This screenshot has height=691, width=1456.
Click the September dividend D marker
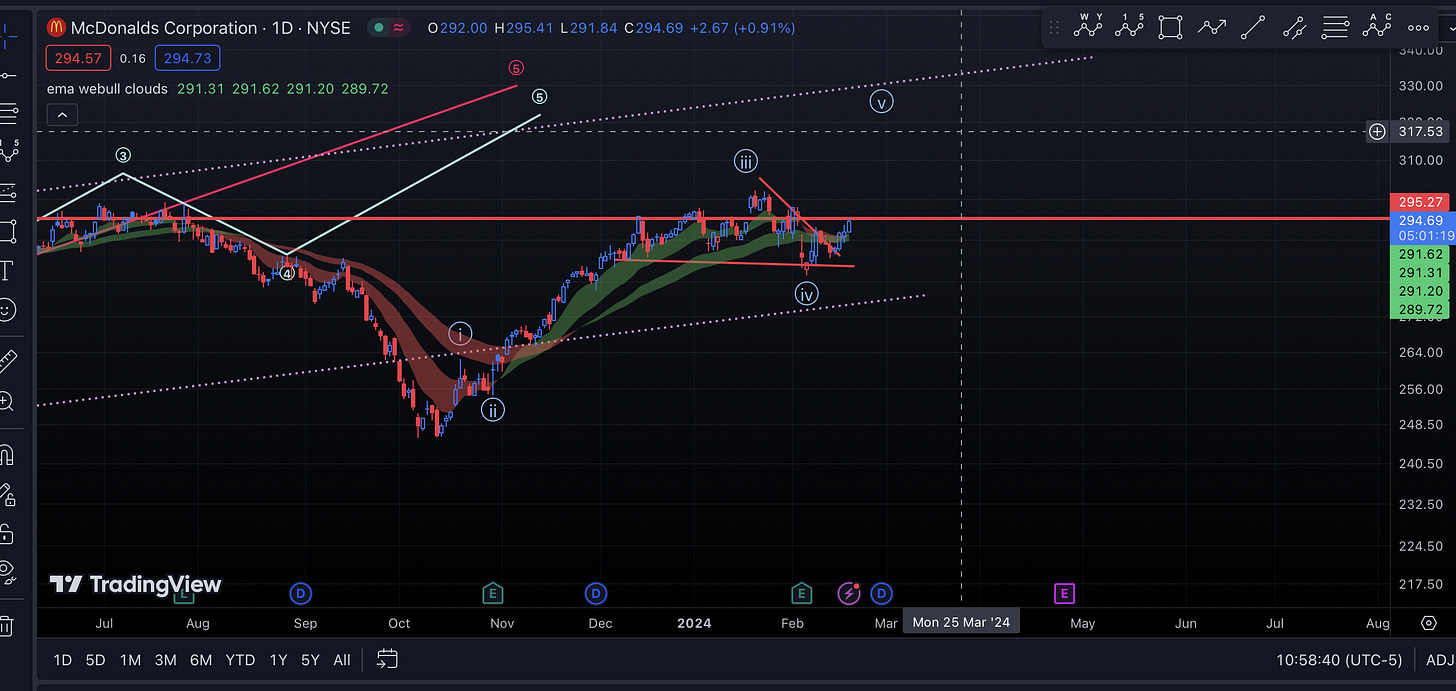[x=301, y=594]
